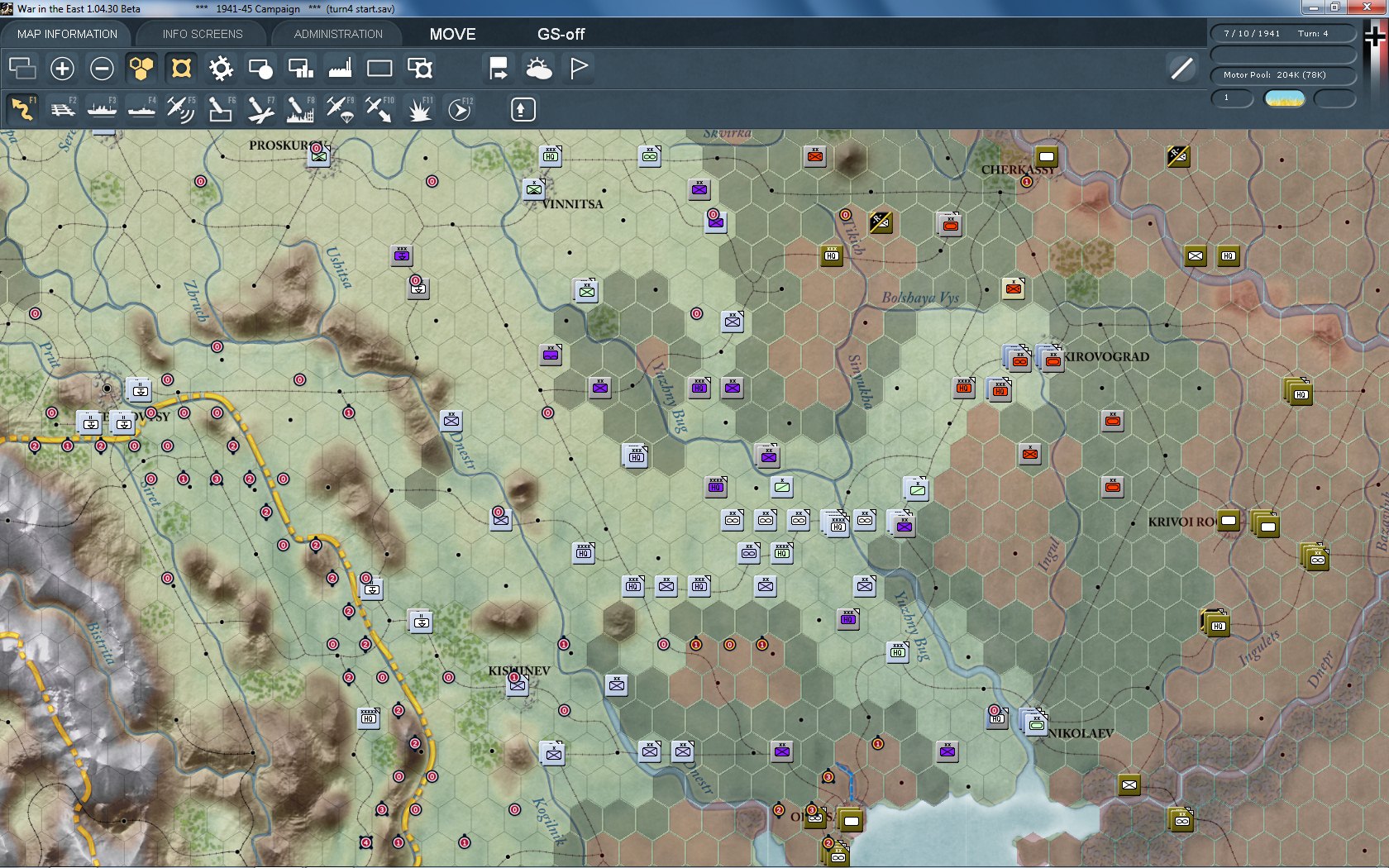Click the KRIVOI ROG city label
1389x868 pixels.
click(1182, 522)
